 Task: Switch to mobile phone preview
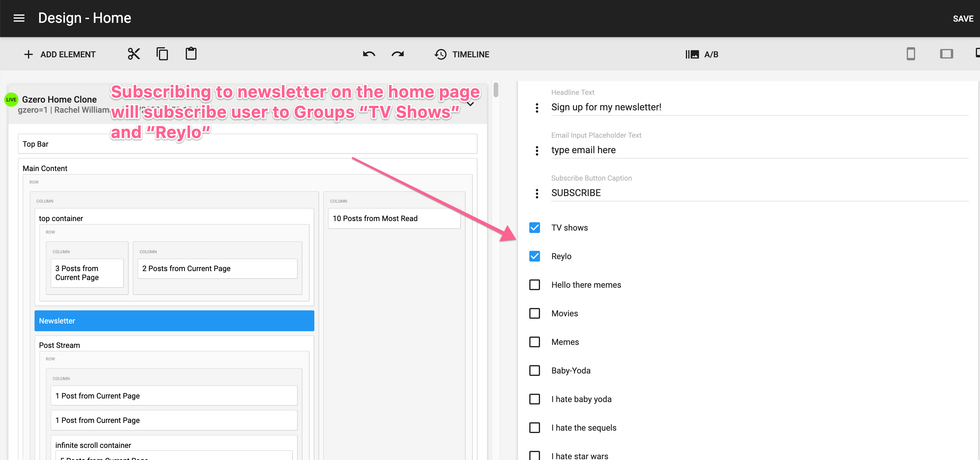coord(910,54)
